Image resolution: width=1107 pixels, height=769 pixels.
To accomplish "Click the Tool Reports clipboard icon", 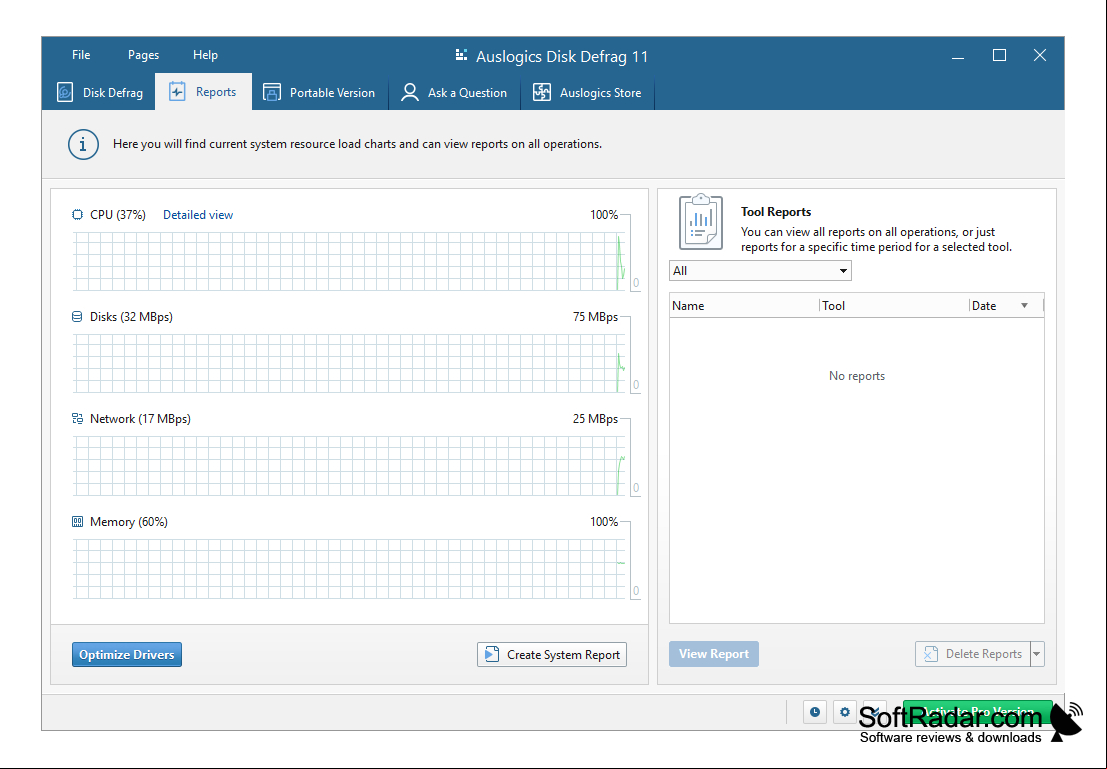I will [700, 222].
